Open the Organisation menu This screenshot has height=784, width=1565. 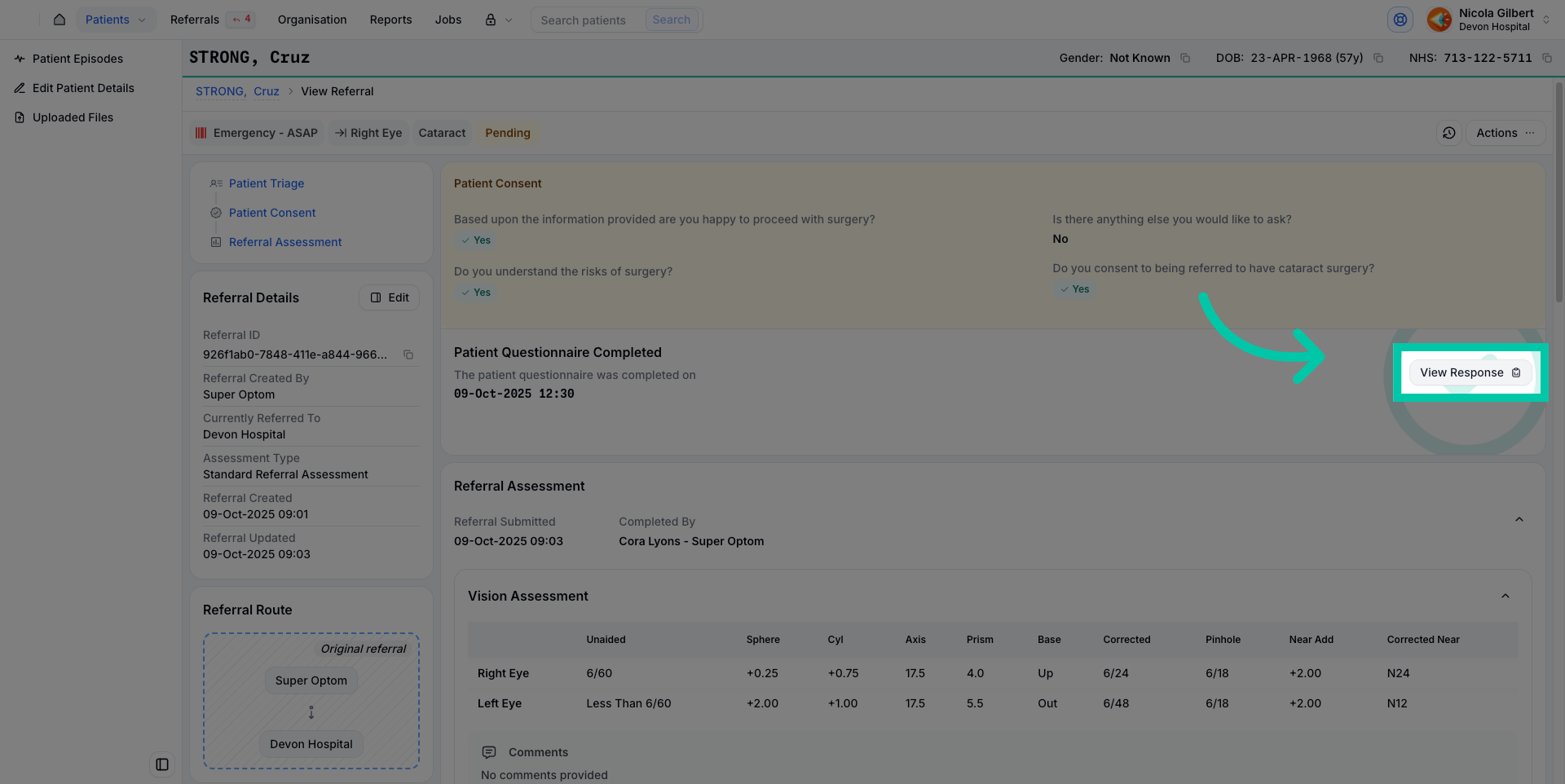coord(312,20)
